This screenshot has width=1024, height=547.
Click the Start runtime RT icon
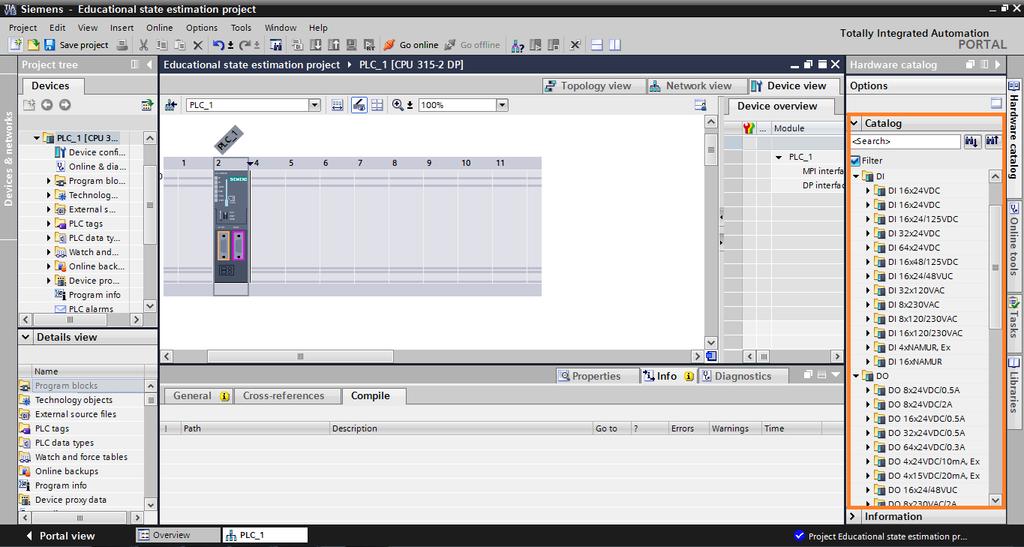(x=370, y=45)
